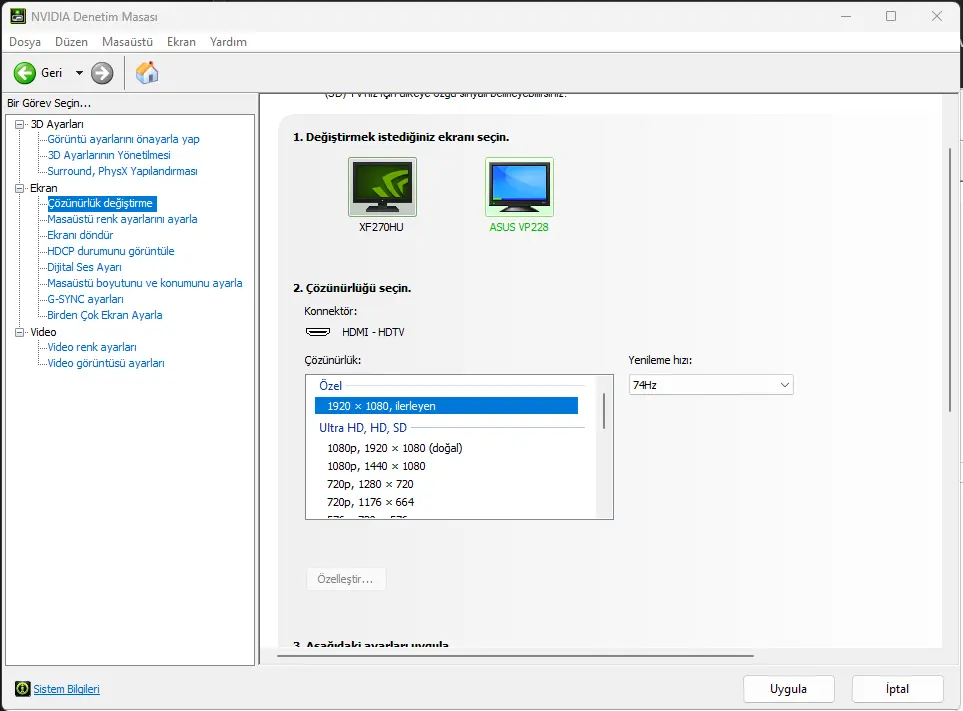Image resolution: width=963 pixels, height=711 pixels.
Task: Open the Sistem Bilgileri link
Action: pos(66,689)
